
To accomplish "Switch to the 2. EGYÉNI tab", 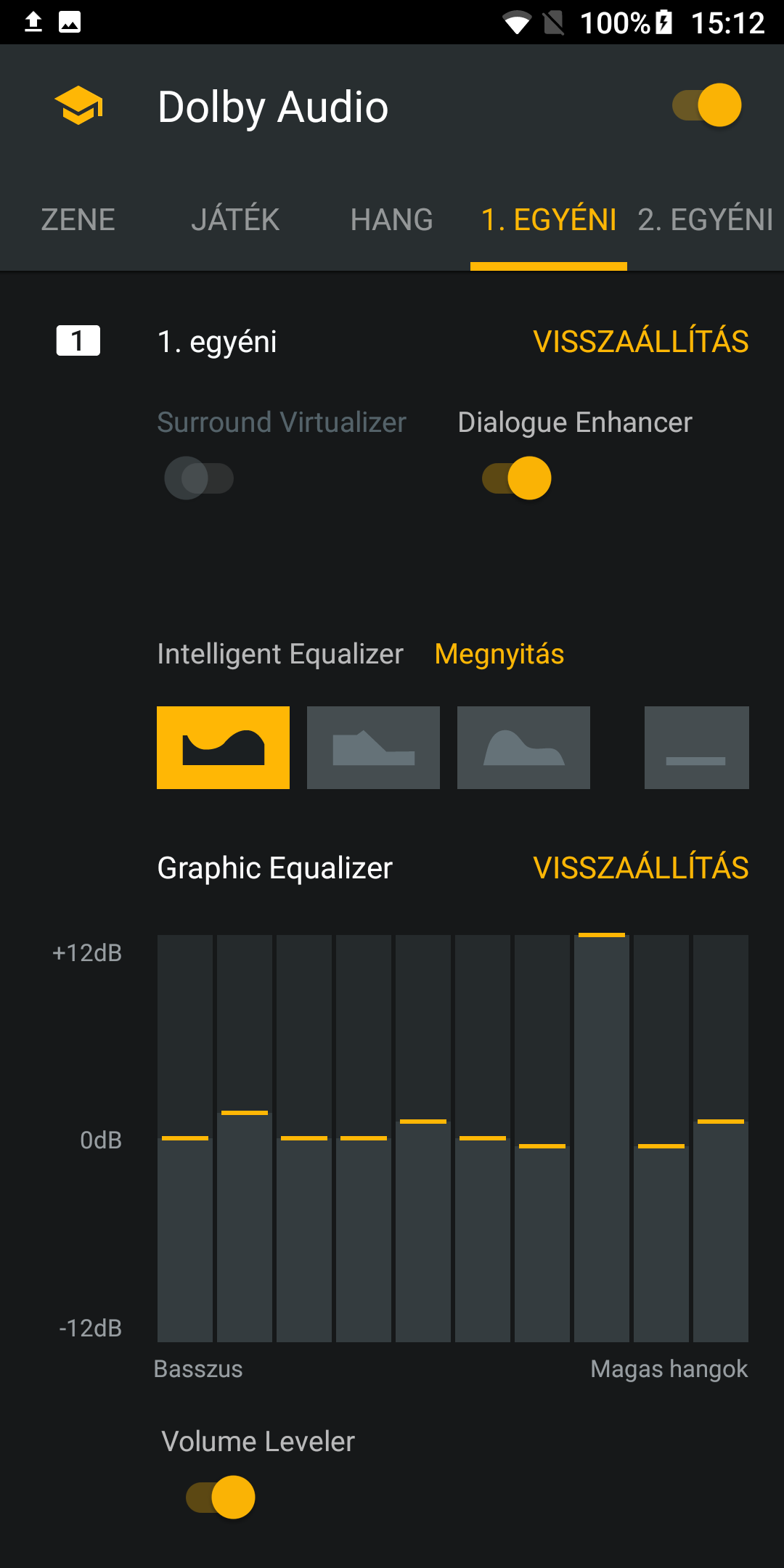I will 706,220.
